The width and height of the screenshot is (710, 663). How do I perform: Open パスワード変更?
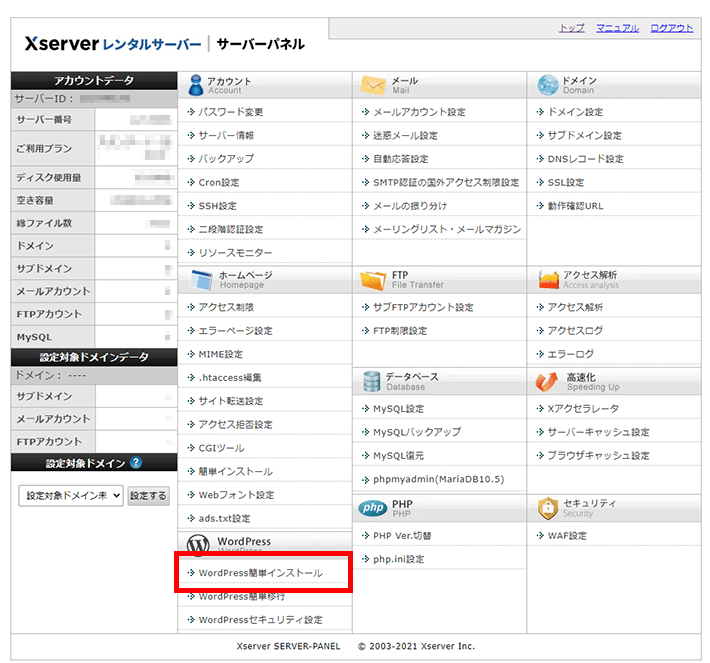pos(231,112)
